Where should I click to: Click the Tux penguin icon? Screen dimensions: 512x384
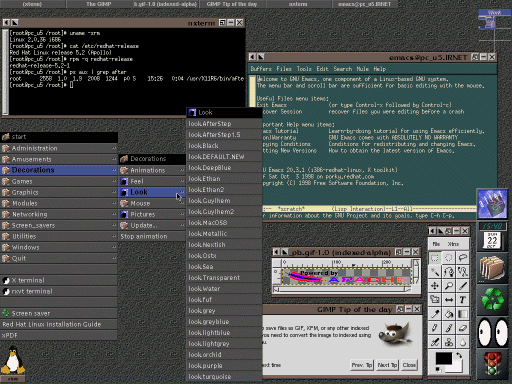13,360
